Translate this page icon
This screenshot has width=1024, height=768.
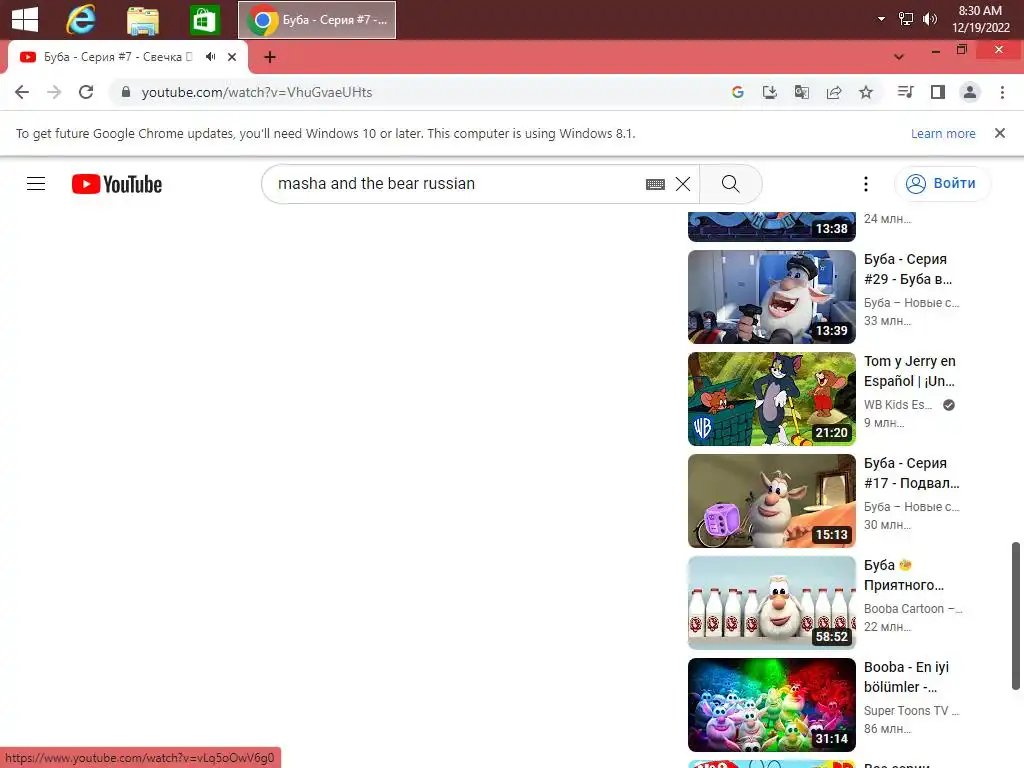click(x=802, y=92)
